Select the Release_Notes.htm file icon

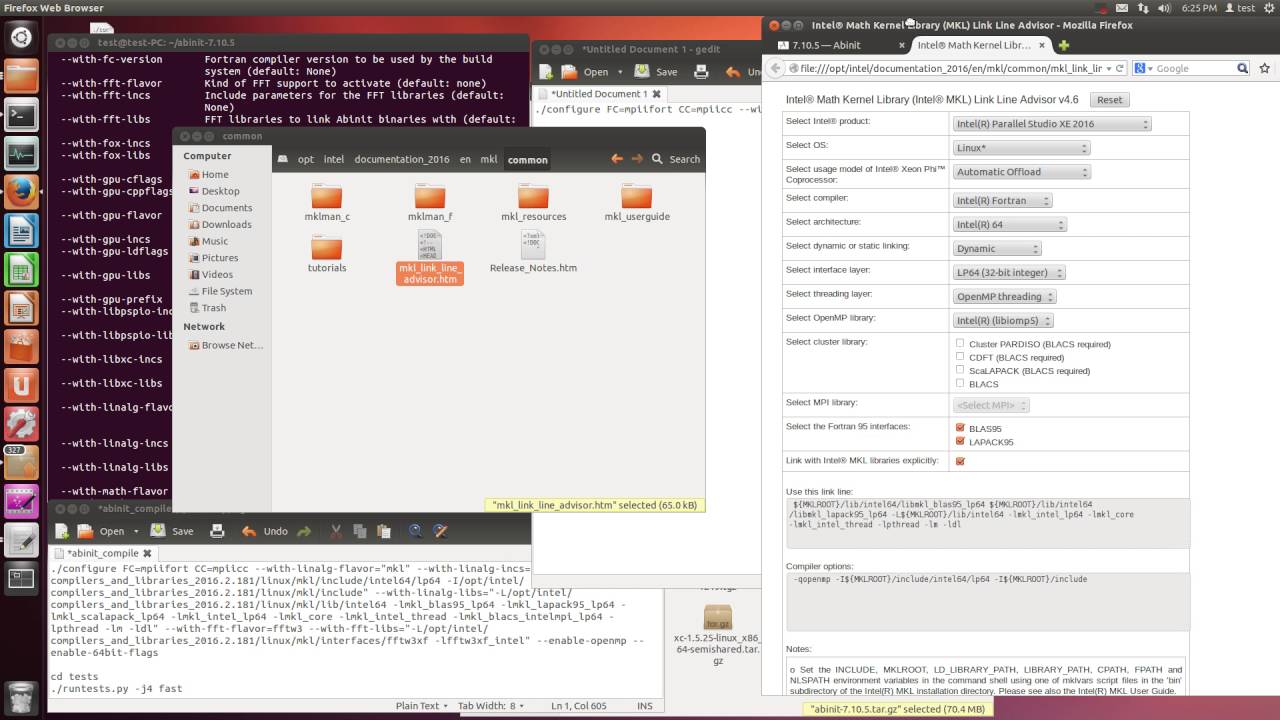coord(533,245)
